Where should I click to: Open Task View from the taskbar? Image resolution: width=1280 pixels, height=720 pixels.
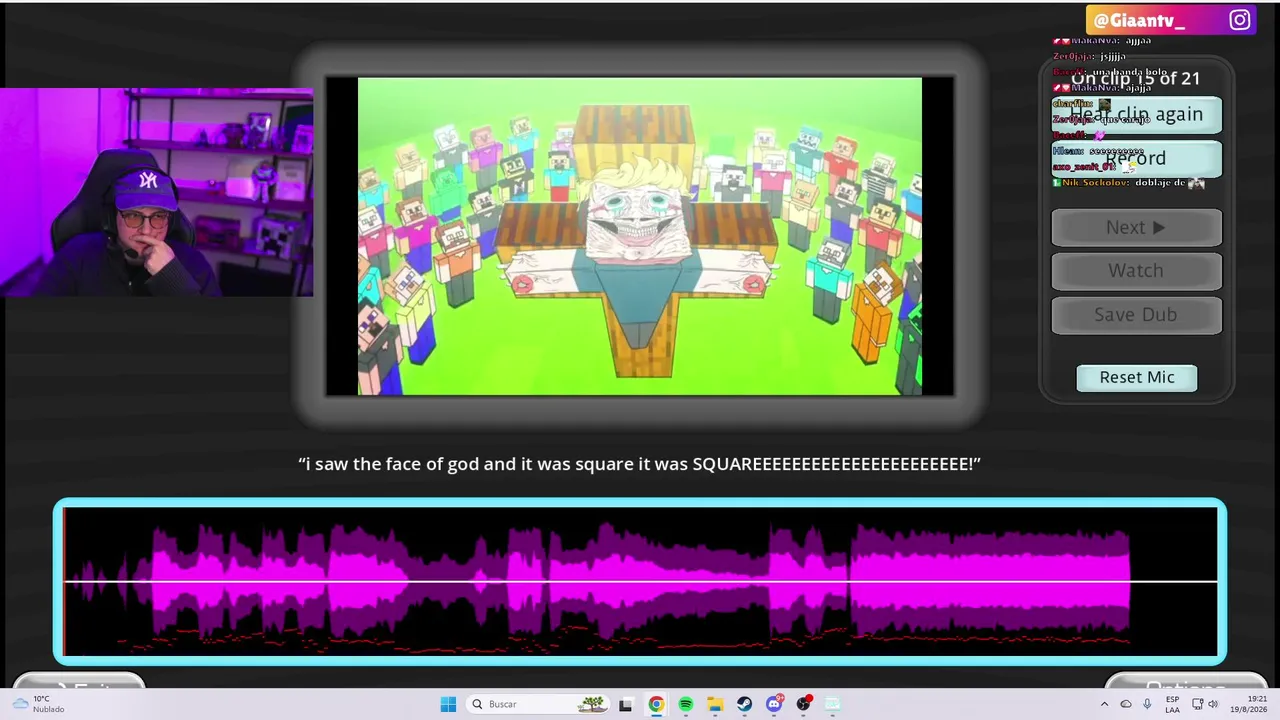coord(625,704)
